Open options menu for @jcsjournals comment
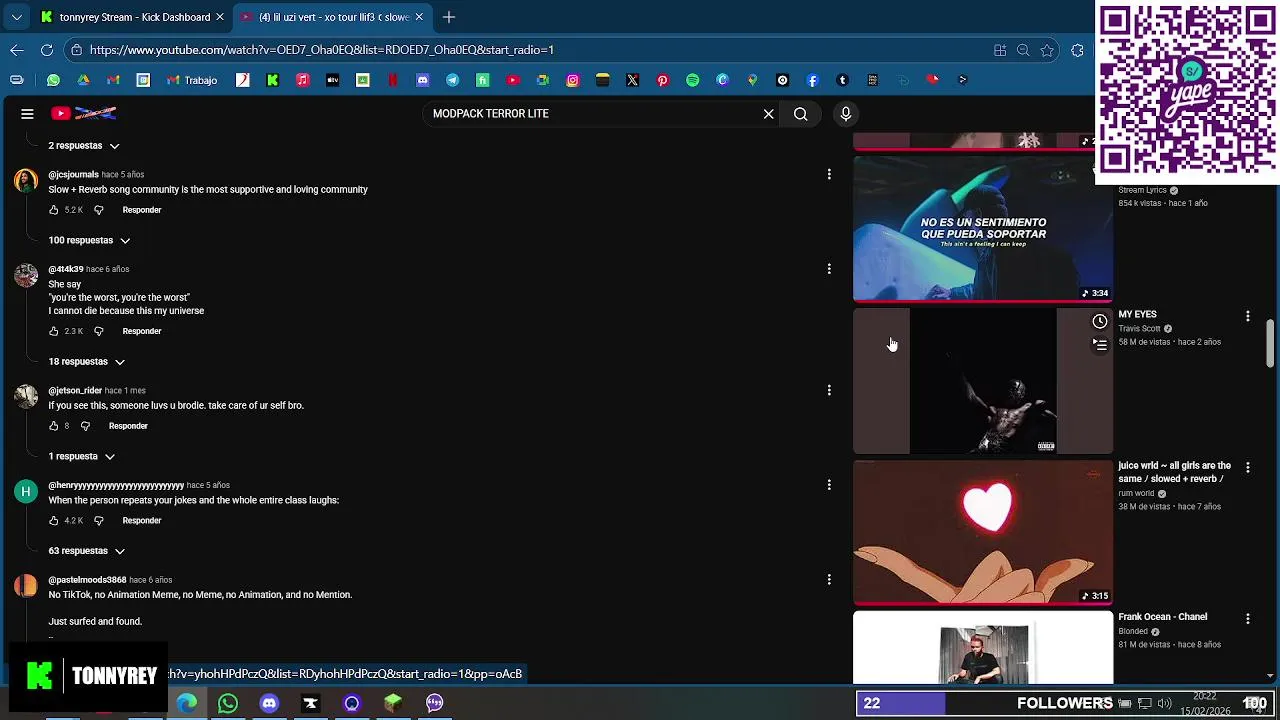1280x720 pixels. pyautogui.click(x=829, y=175)
